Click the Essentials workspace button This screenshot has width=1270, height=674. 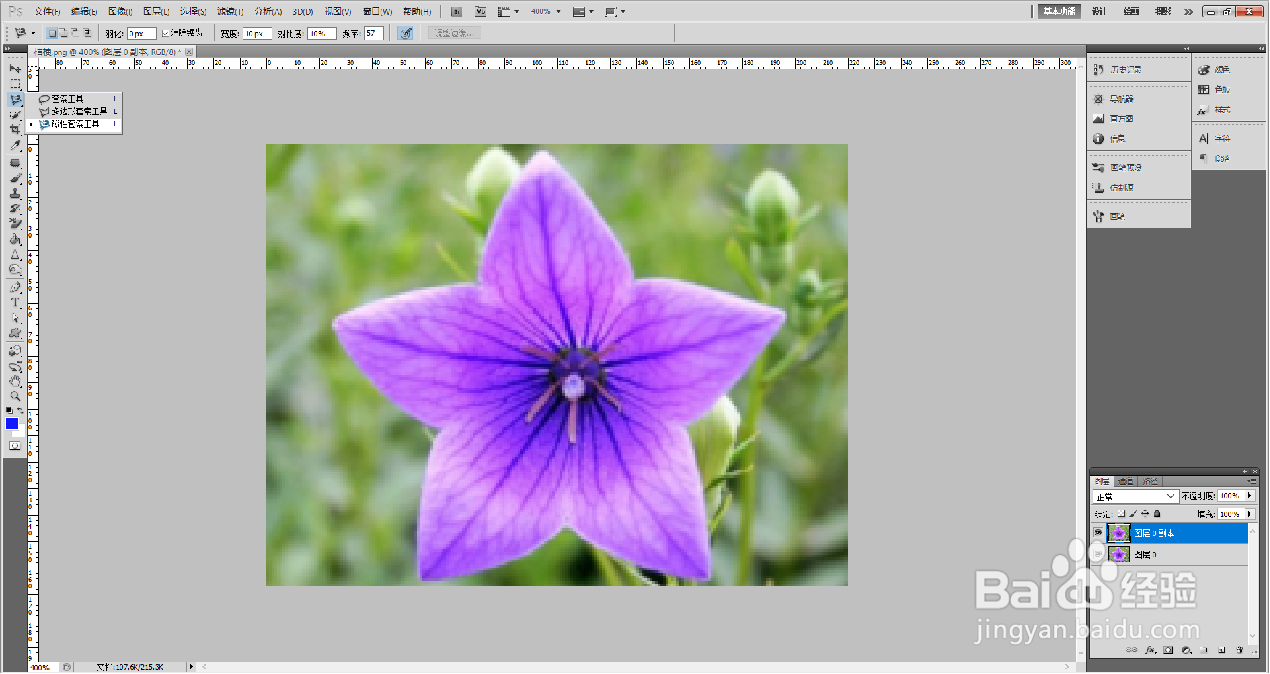click(x=1060, y=11)
